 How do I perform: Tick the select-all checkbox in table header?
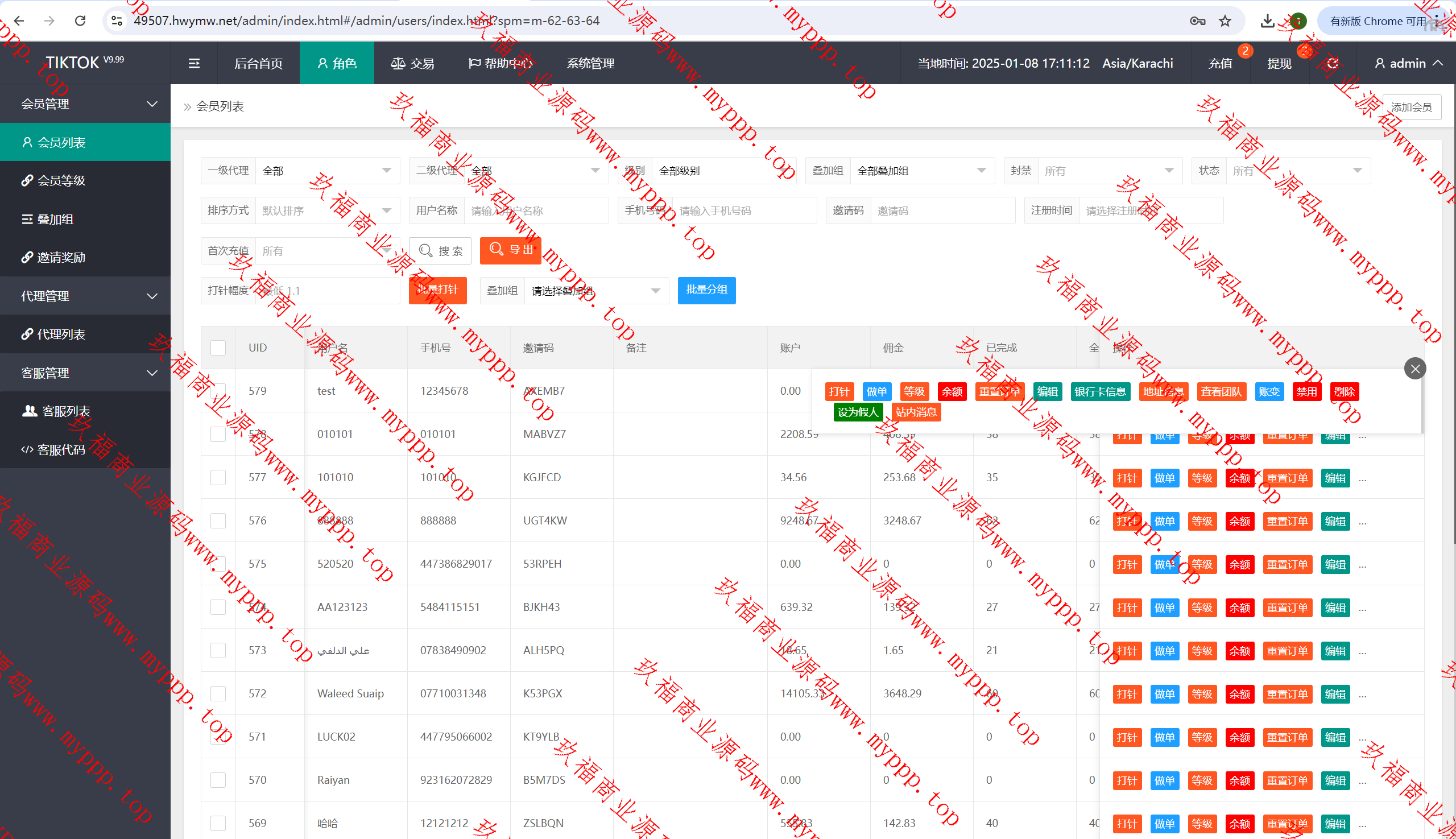coord(218,348)
